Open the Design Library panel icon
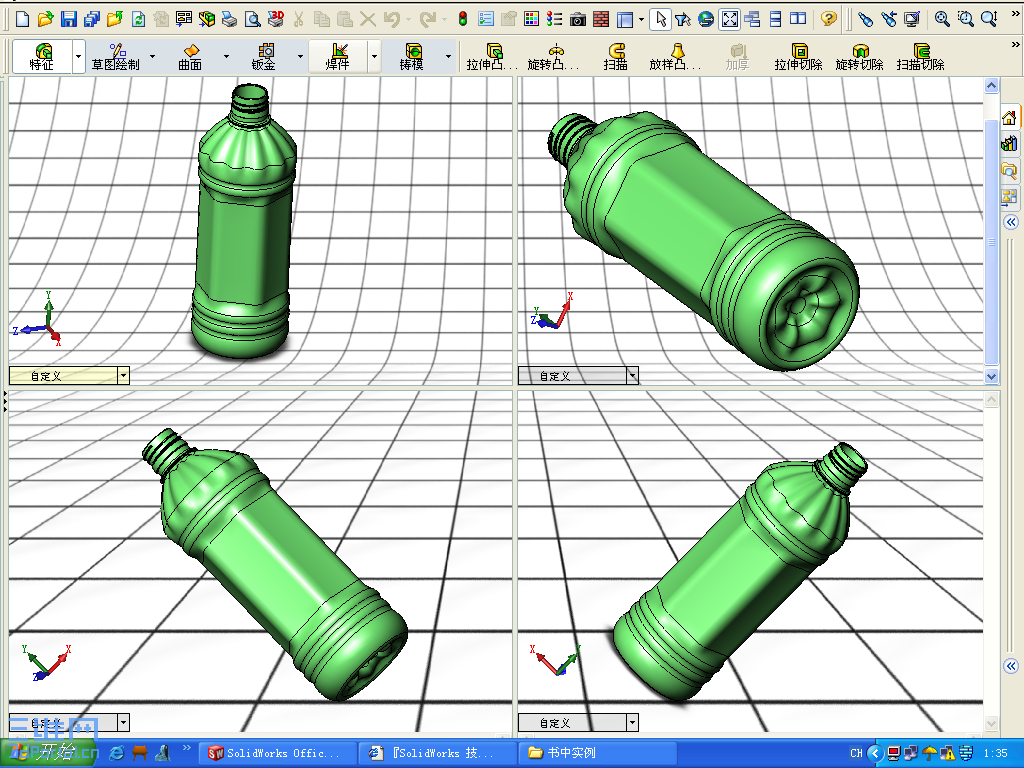The image size is (1024, 768). click(x=1010, y=143)
